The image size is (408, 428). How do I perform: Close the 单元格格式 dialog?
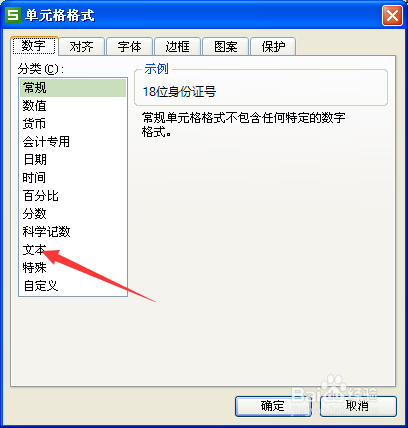[392, 15]
